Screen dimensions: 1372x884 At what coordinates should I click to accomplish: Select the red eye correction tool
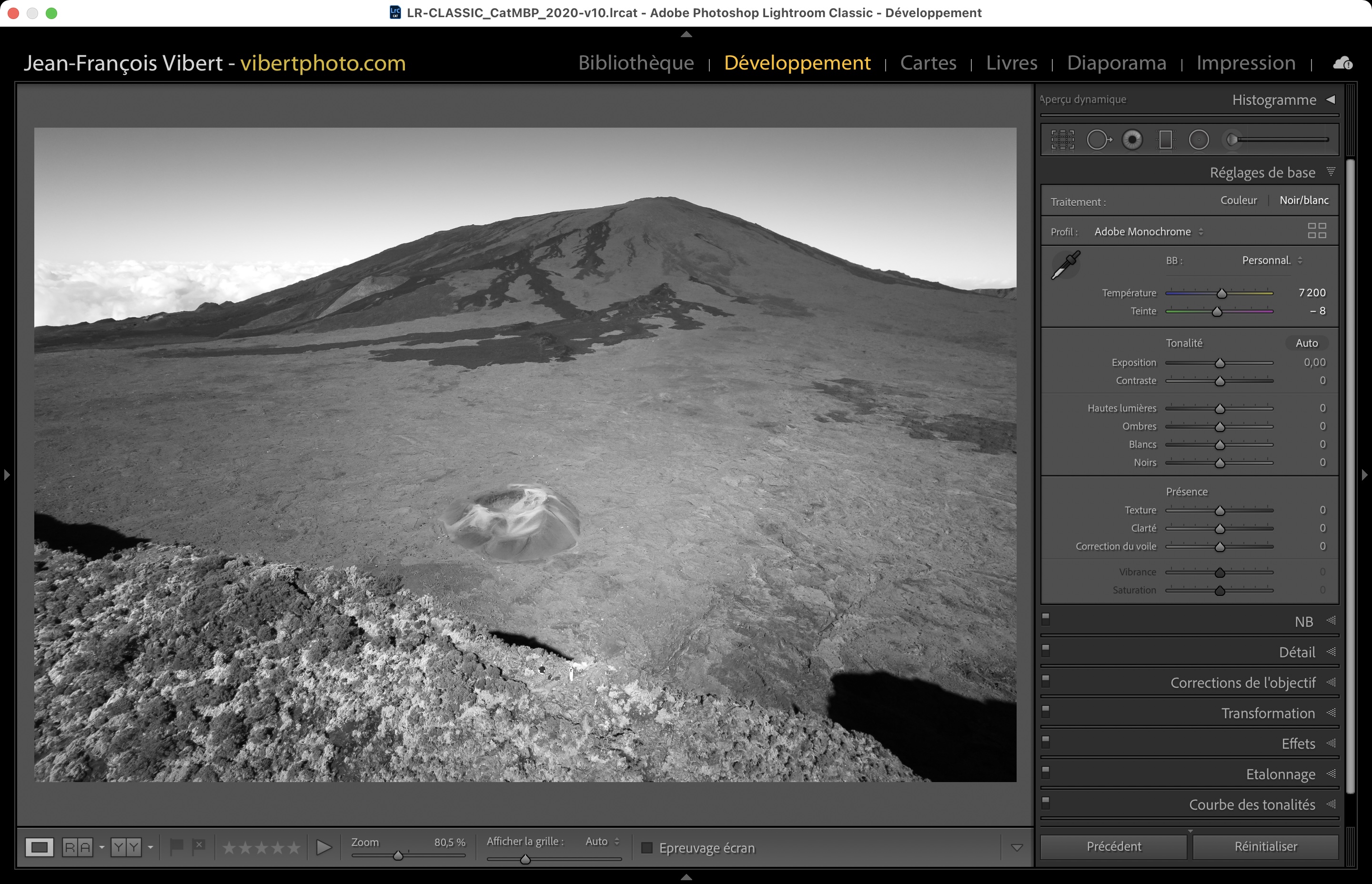pos(1132,140)
